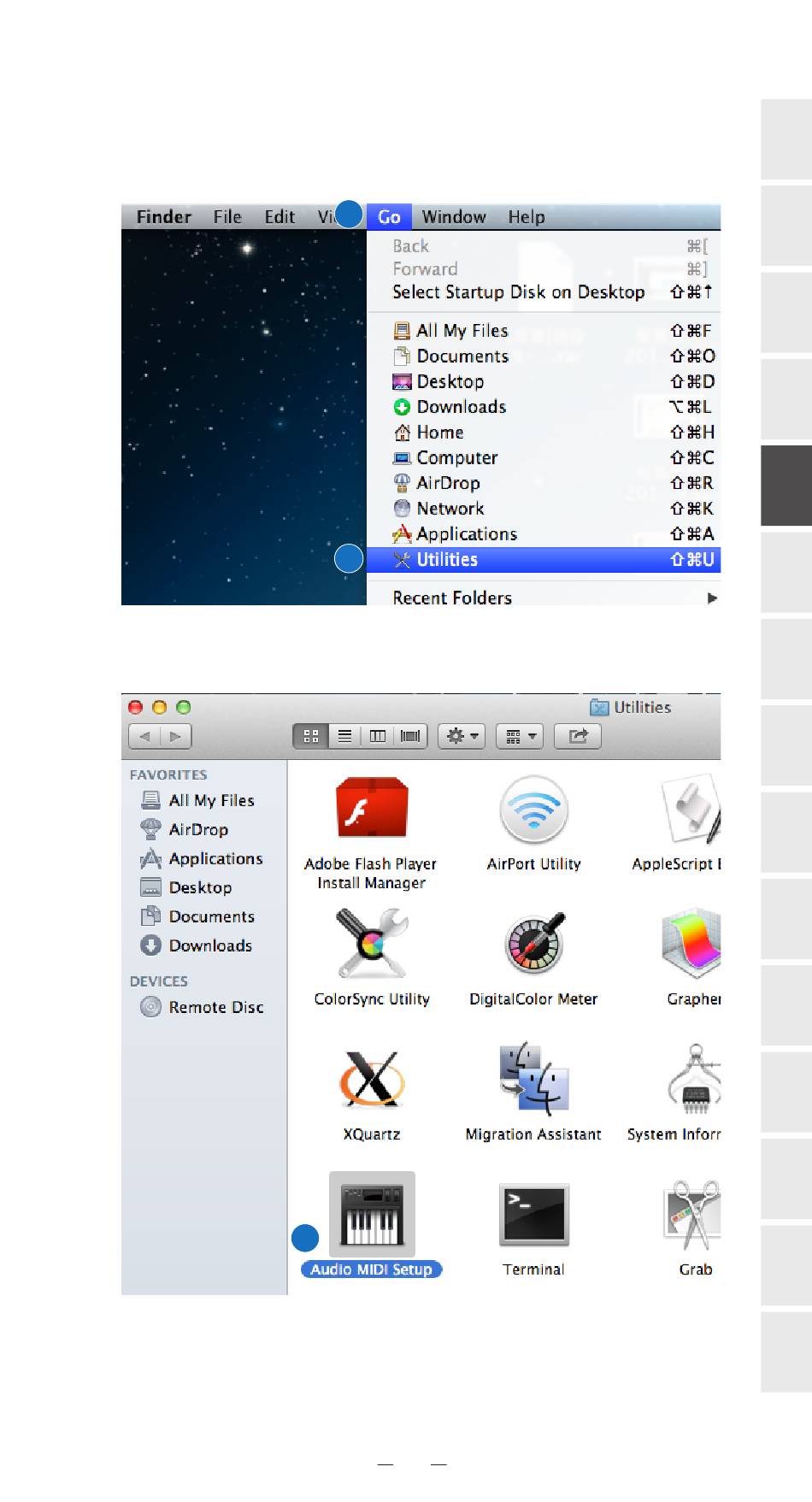
Task: Select the Terminal application icon
Action: 533,1214
